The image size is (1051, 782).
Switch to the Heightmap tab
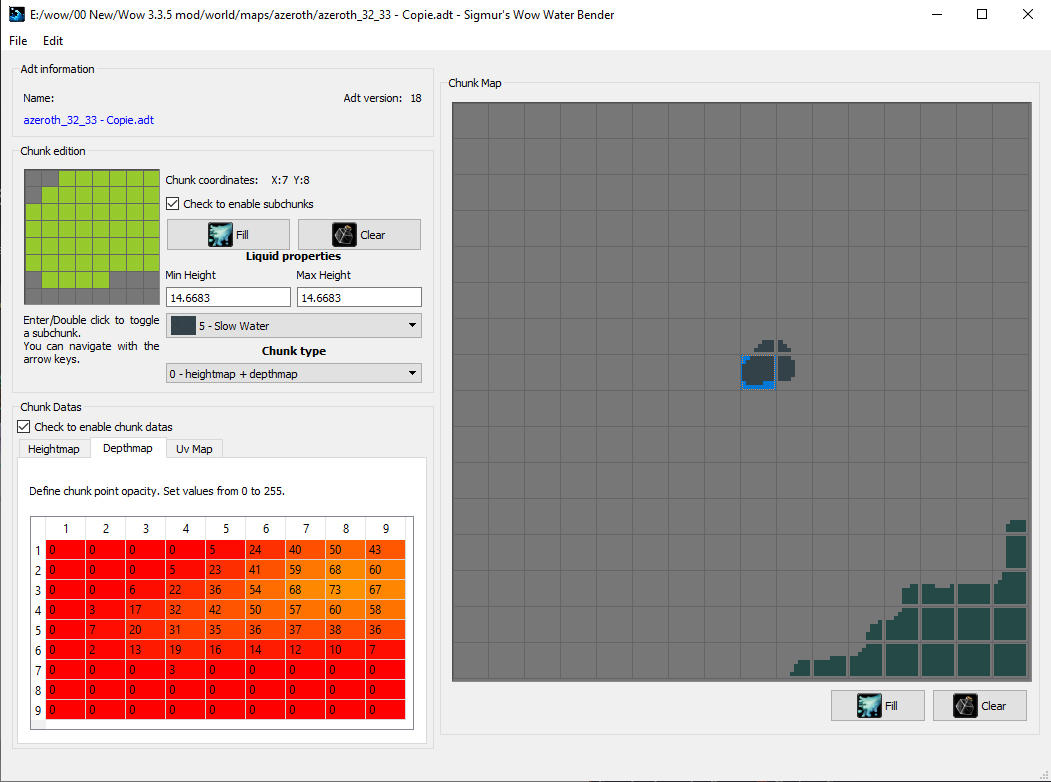coord(54,449)
